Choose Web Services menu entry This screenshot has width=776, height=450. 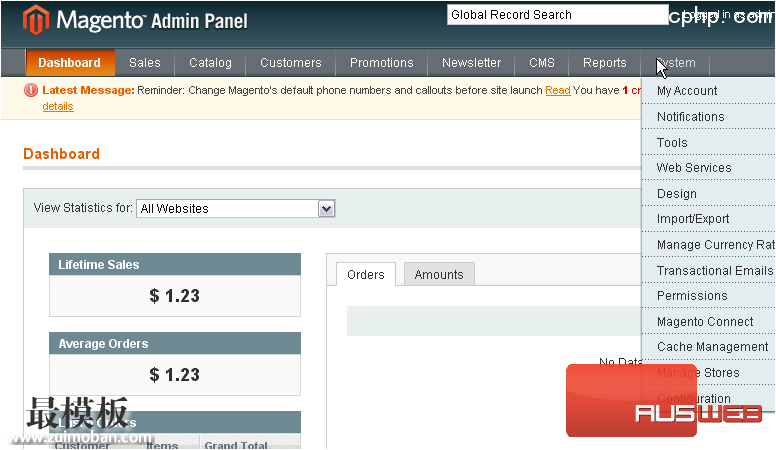pos(709,167)
